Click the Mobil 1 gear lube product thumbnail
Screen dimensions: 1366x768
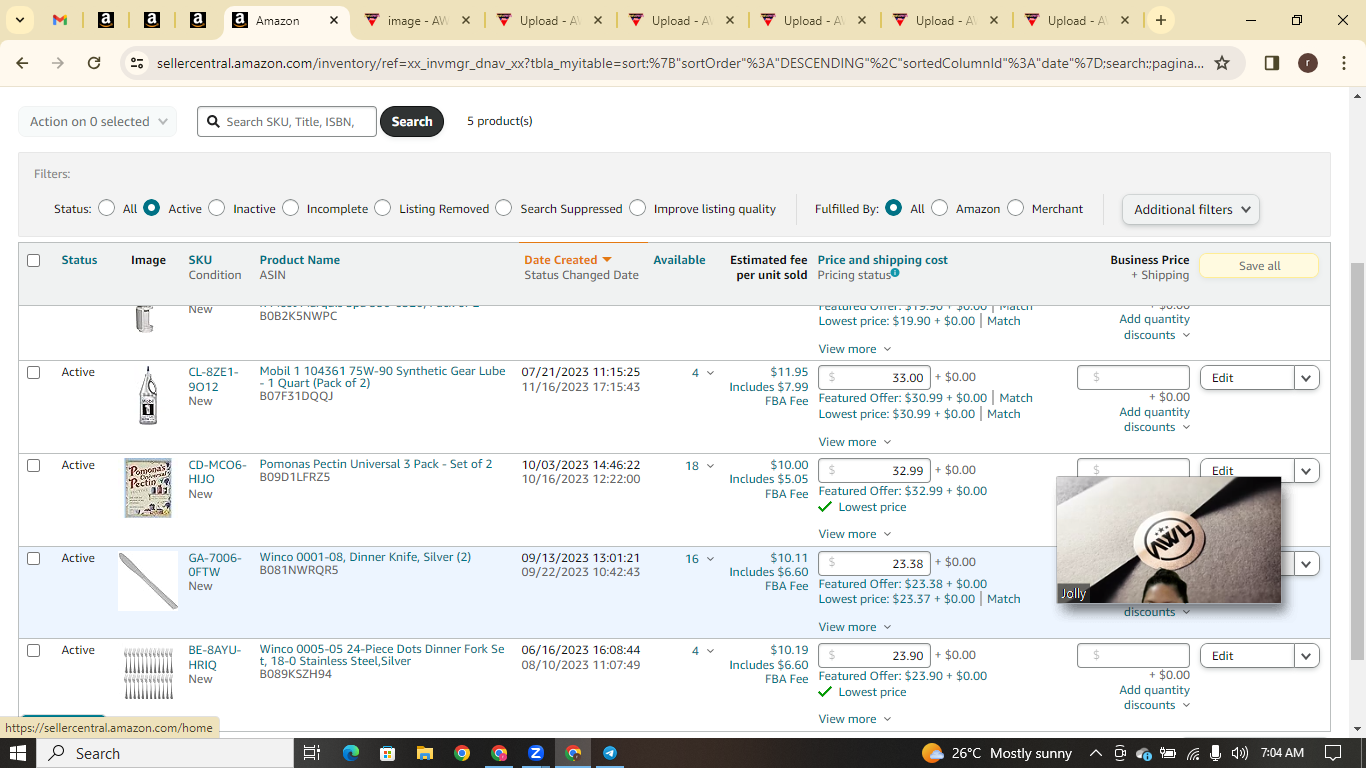[147, 395]
